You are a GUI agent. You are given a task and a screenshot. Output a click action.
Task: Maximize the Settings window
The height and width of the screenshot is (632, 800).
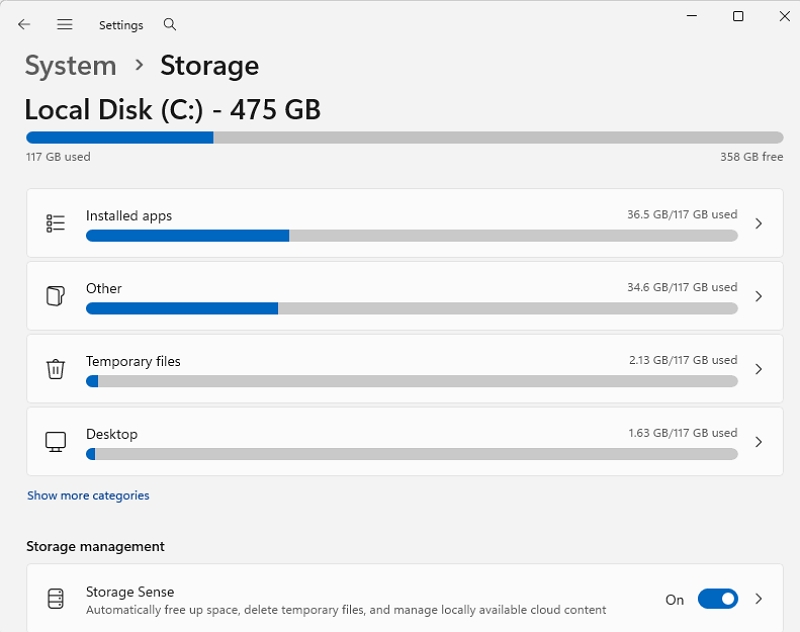(738, 16)
